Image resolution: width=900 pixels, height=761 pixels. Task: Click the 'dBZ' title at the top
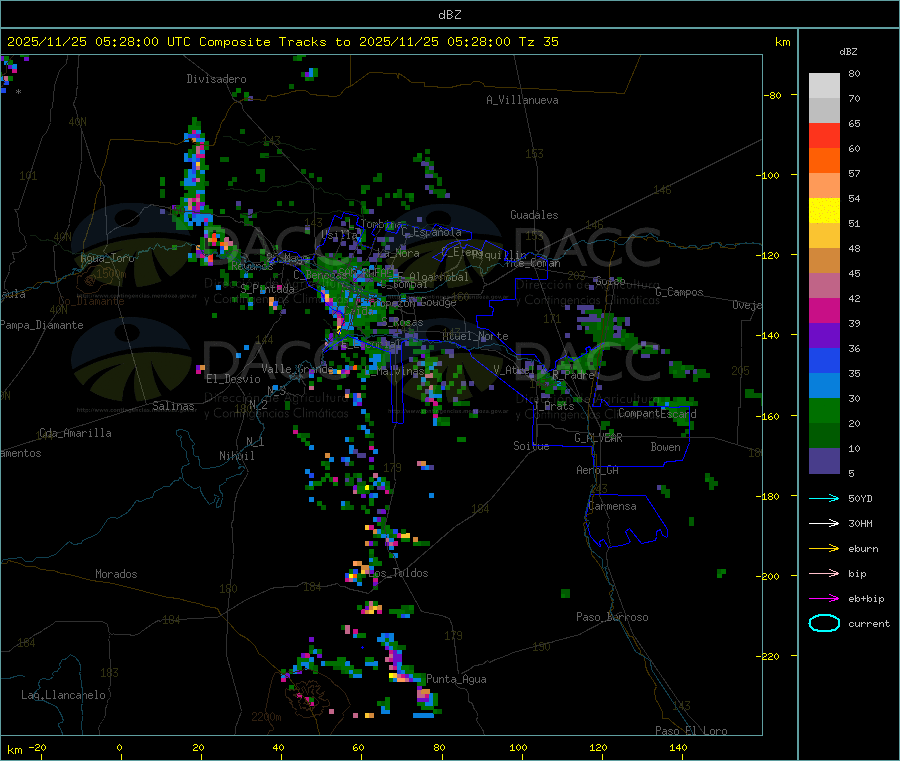[449, 15]
